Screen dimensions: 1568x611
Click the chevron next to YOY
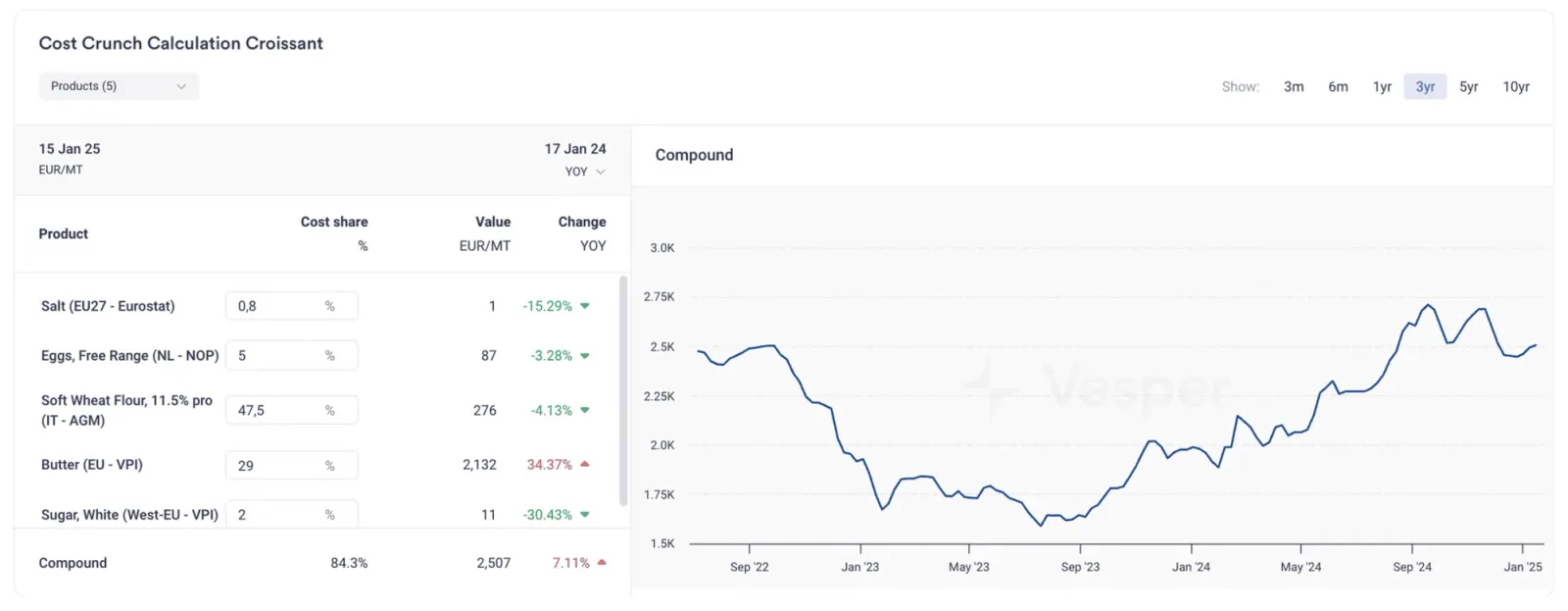click(601, 172)
